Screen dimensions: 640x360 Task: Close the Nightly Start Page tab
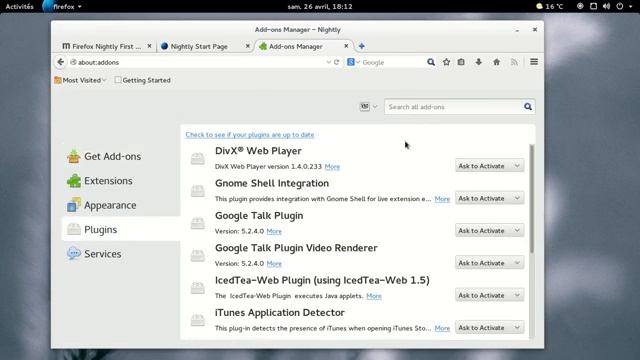247,46
